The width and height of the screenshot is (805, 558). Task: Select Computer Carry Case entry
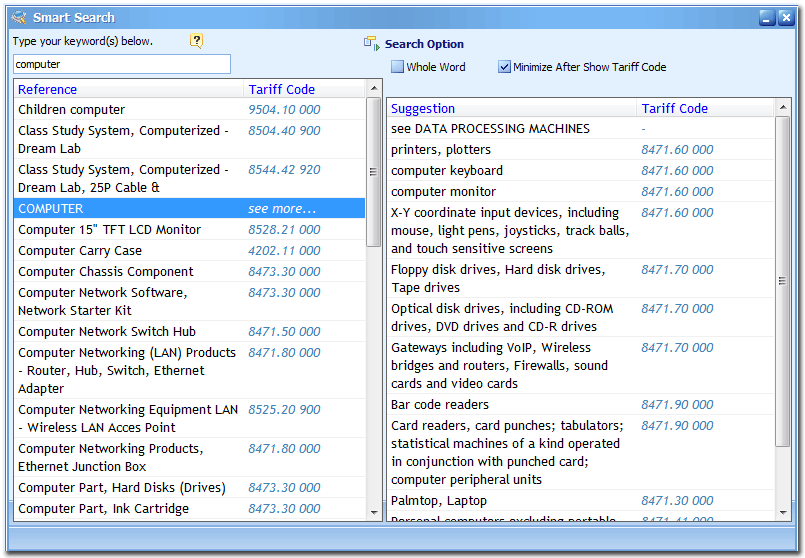pos(80,251)
